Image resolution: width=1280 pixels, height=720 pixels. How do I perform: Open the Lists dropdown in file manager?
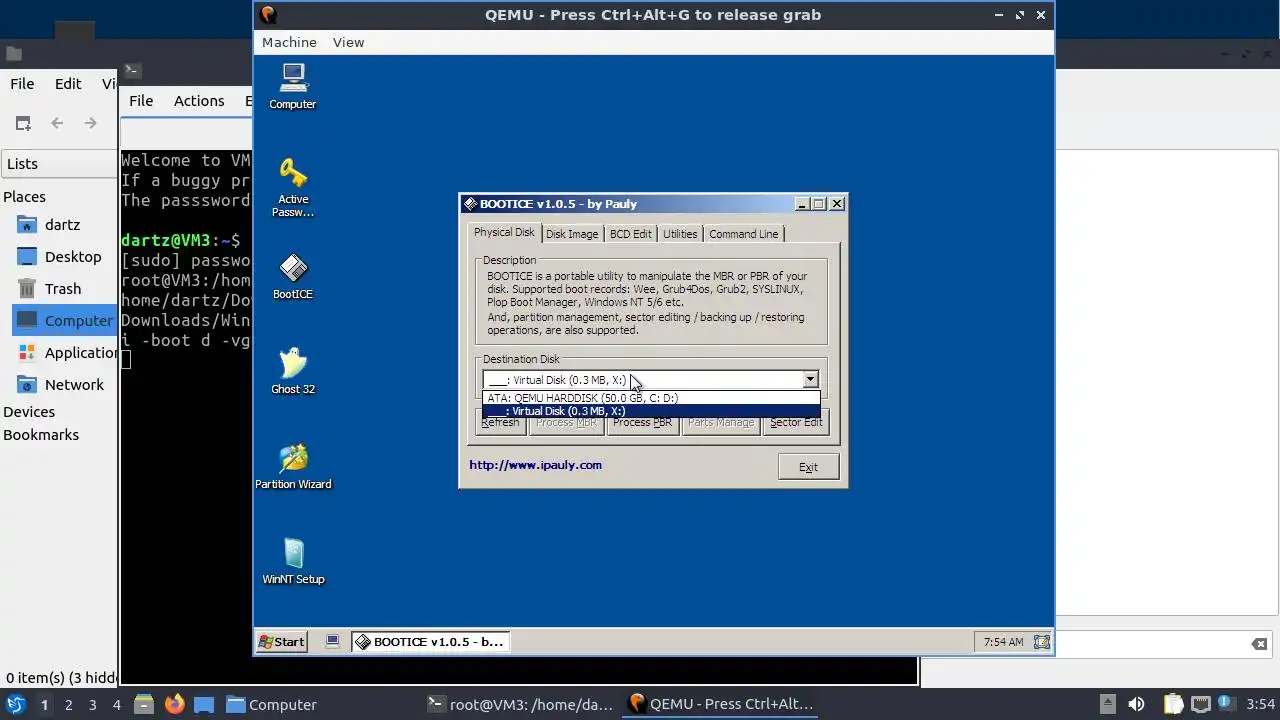(60, 164)
